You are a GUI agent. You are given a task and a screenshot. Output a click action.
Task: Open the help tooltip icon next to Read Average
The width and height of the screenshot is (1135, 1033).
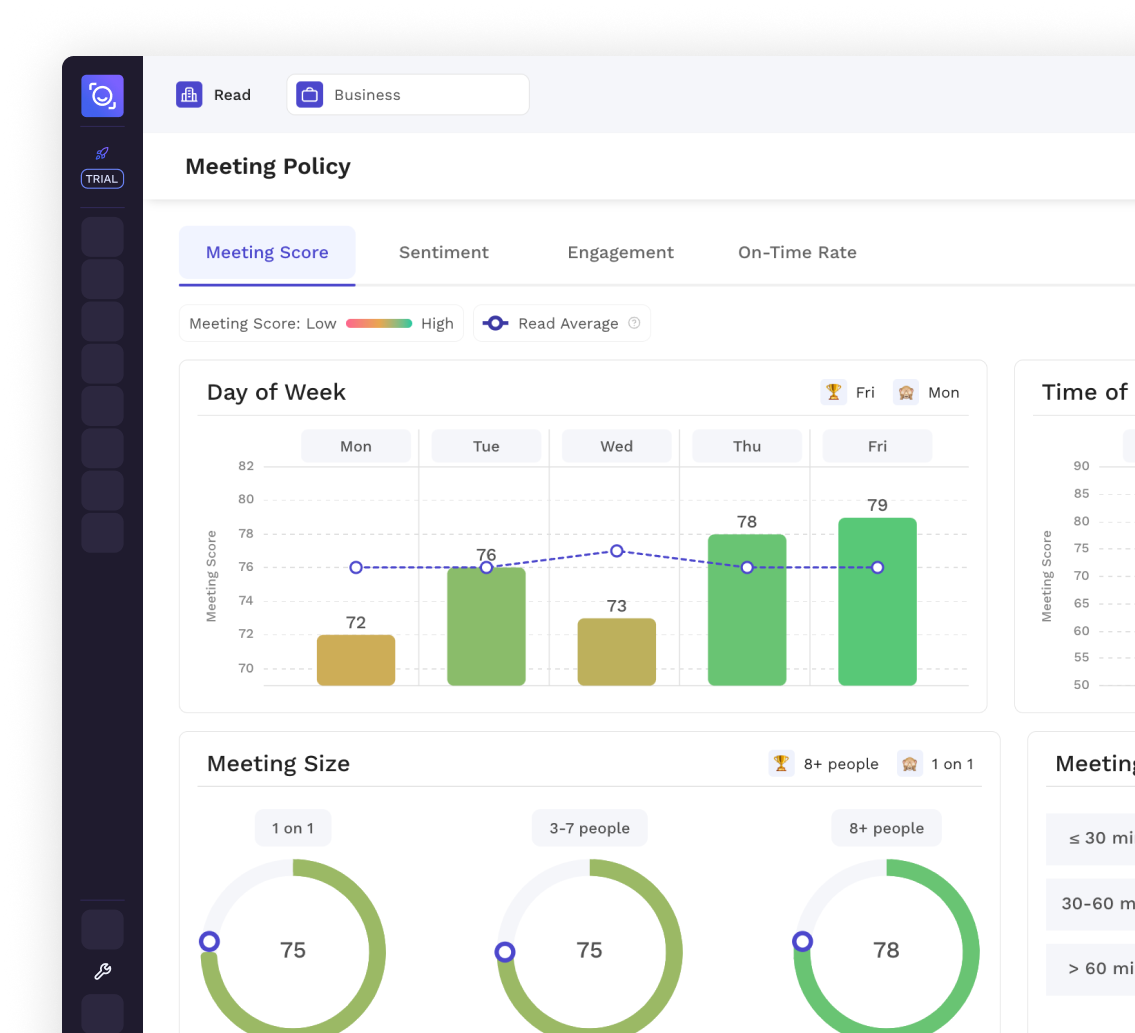click(x=634, y=323)
